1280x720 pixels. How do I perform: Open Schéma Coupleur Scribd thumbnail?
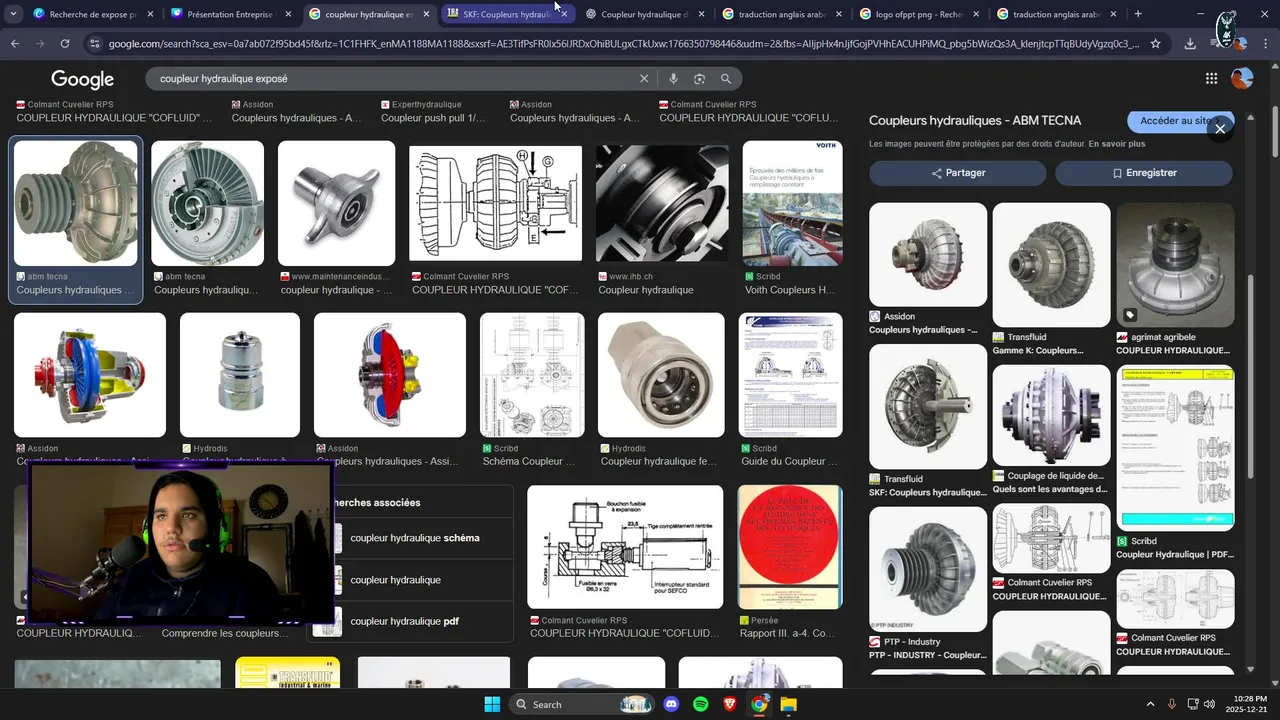532,375
